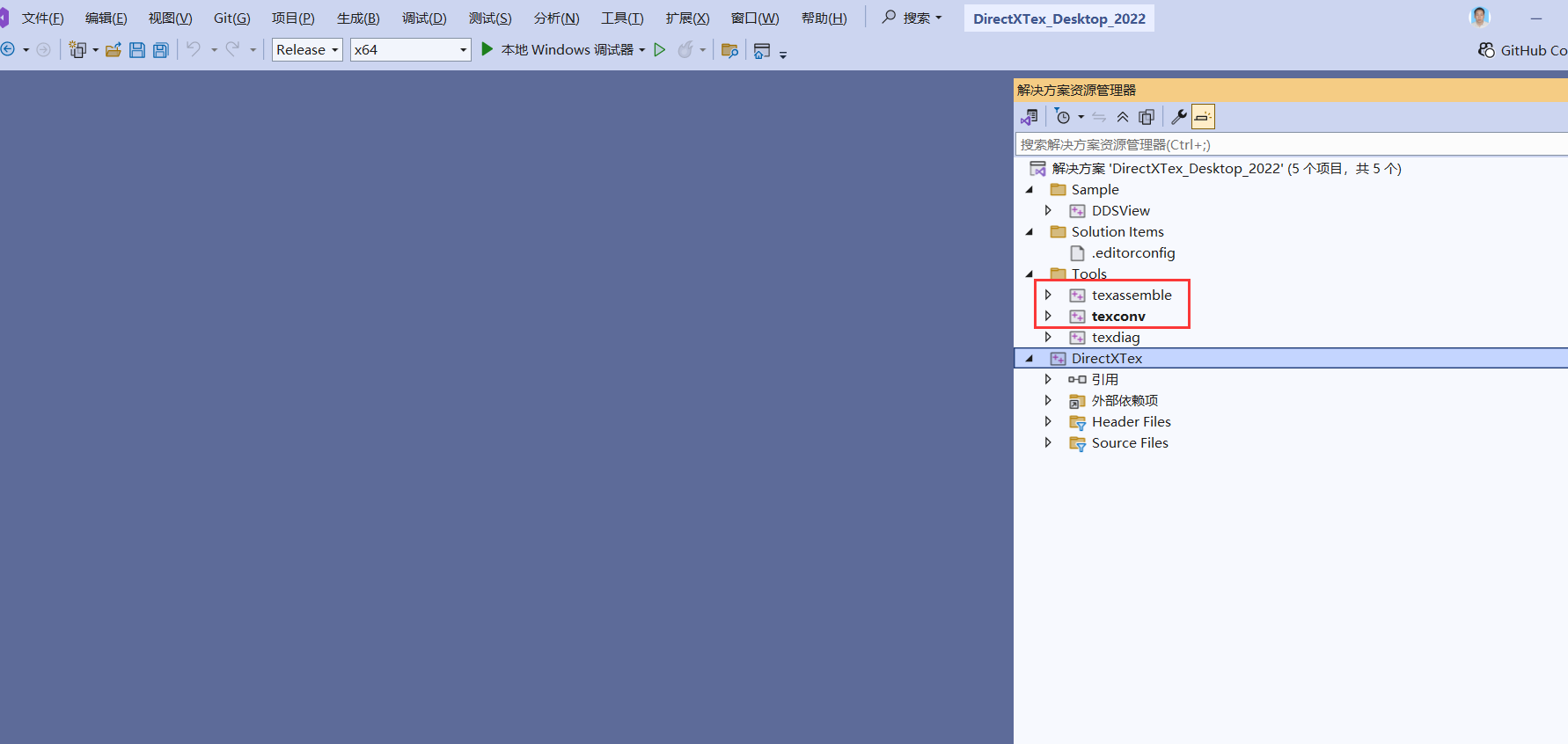The height and width of the screenshot is (744, 1568).
Task: Click the Save (single disk) icon
Action: click(x=137, y=50)
